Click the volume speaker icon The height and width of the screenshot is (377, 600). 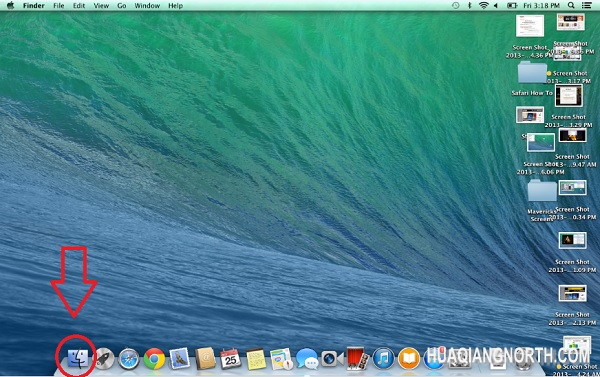tap(496, 5)
